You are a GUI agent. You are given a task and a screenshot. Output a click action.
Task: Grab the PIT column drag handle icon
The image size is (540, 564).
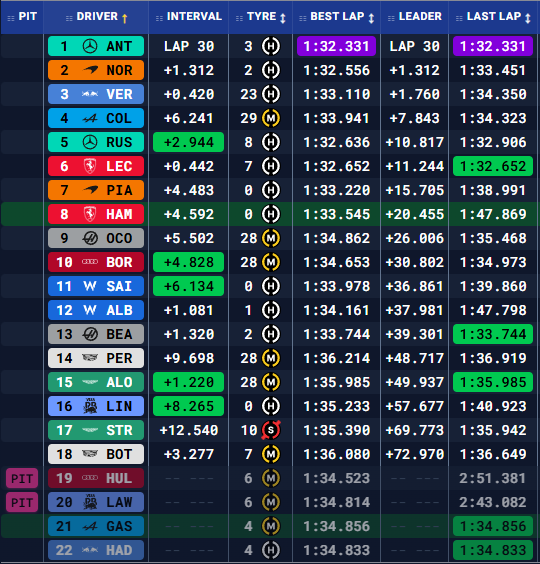tap(11, 18)
